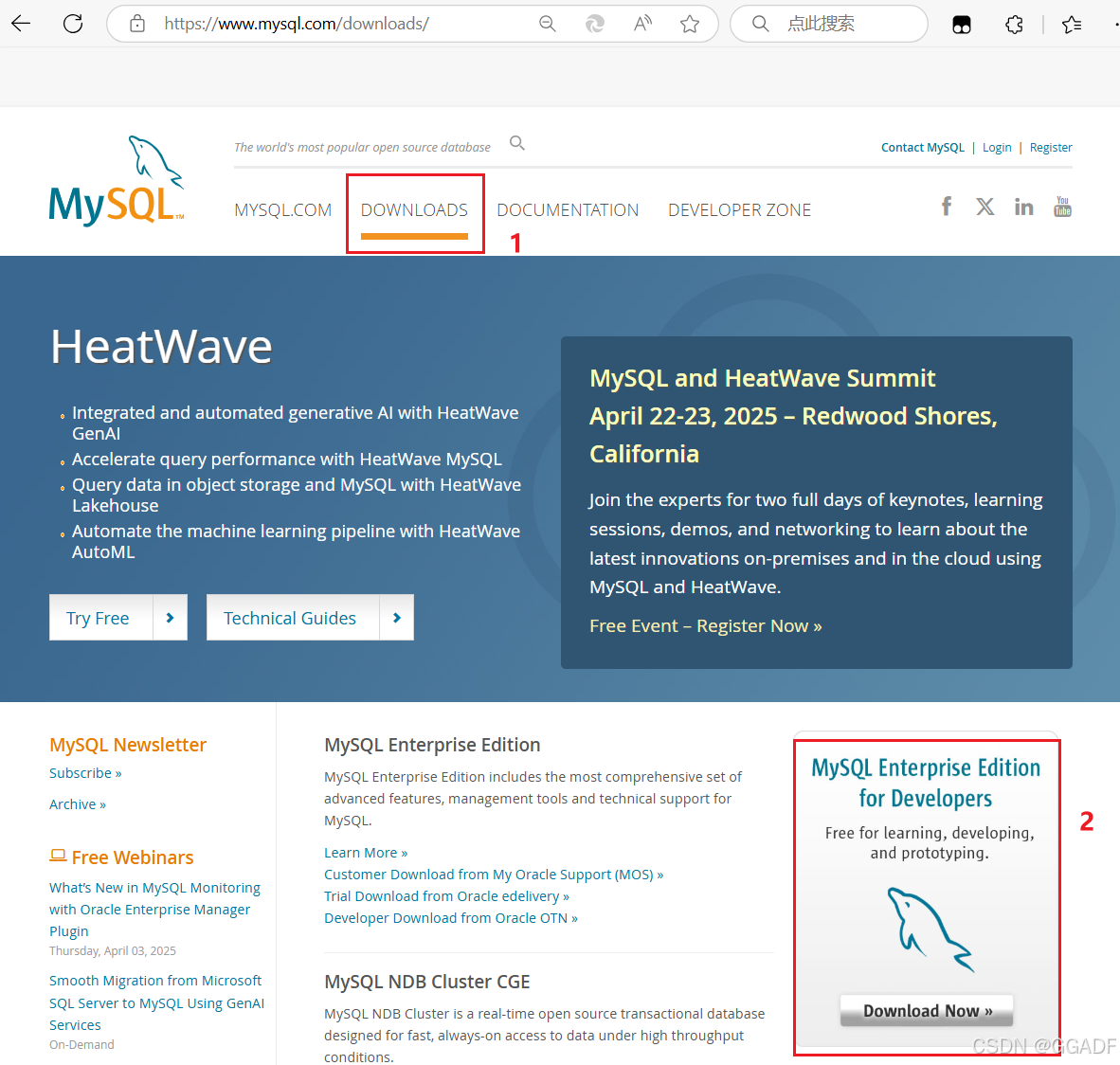Click zoom out magnifier in address bar
Viewport: 1120px width, 1065px height.
tap(547, 24)
